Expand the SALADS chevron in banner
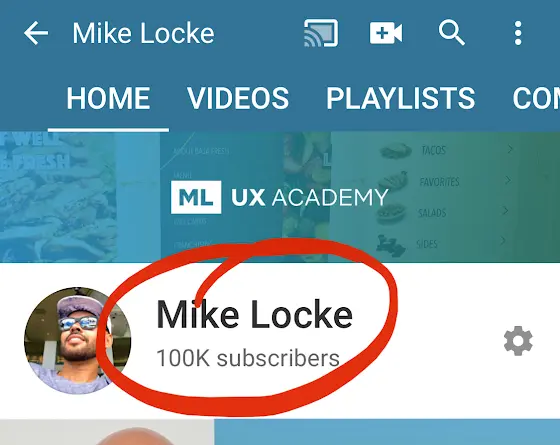The image size is (560, 445). click(x=505, y=210)
